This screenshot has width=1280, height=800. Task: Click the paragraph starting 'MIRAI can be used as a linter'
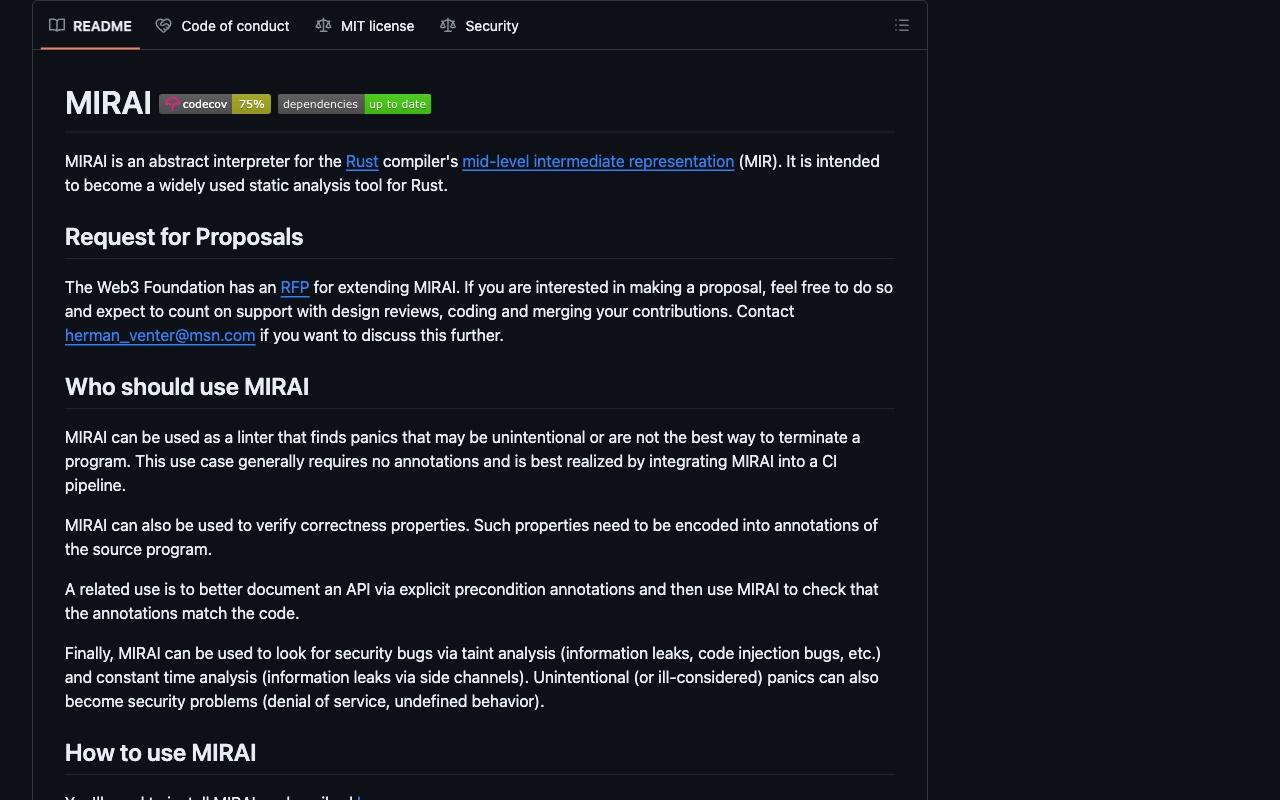coord(479,461)
